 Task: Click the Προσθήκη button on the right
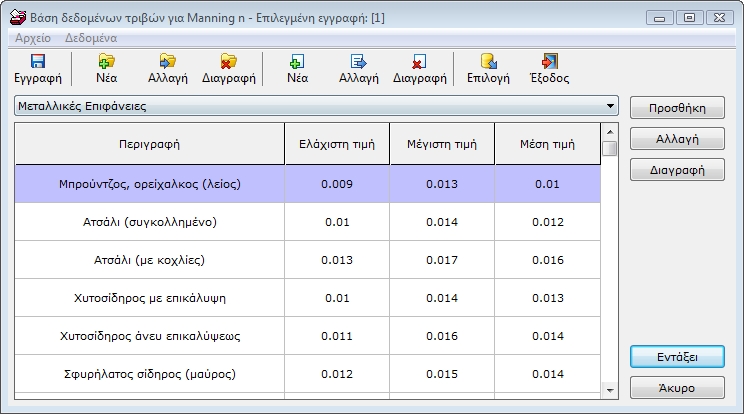click(x=677, y=108)
